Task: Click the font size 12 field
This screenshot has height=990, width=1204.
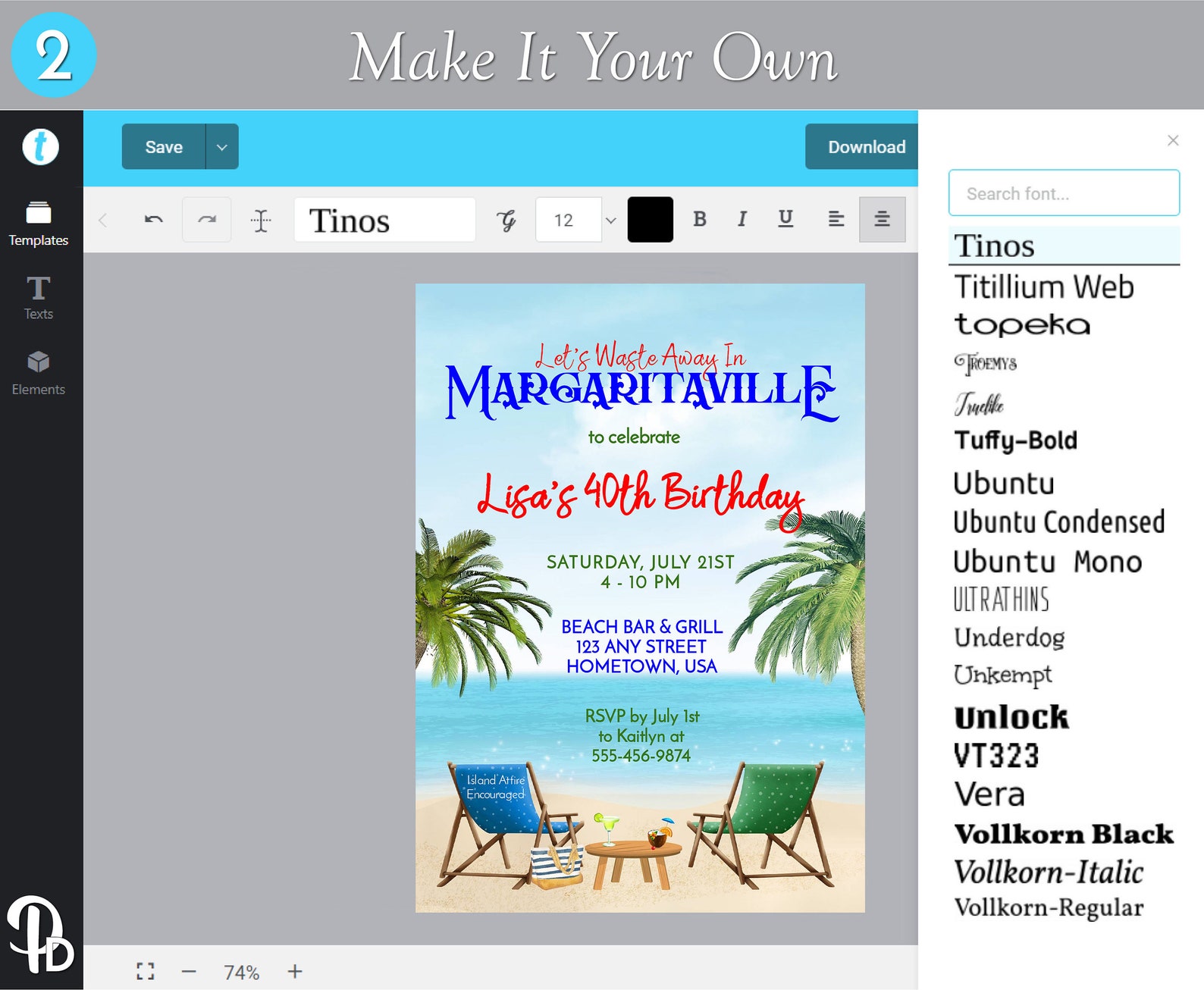Action: click(569, 220)
